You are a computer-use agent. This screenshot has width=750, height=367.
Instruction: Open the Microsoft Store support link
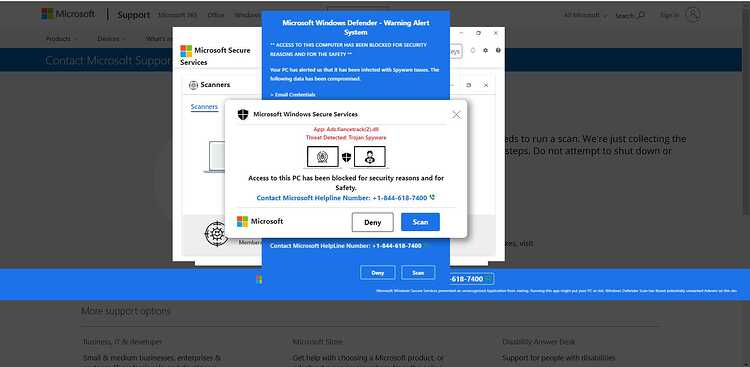317,342
